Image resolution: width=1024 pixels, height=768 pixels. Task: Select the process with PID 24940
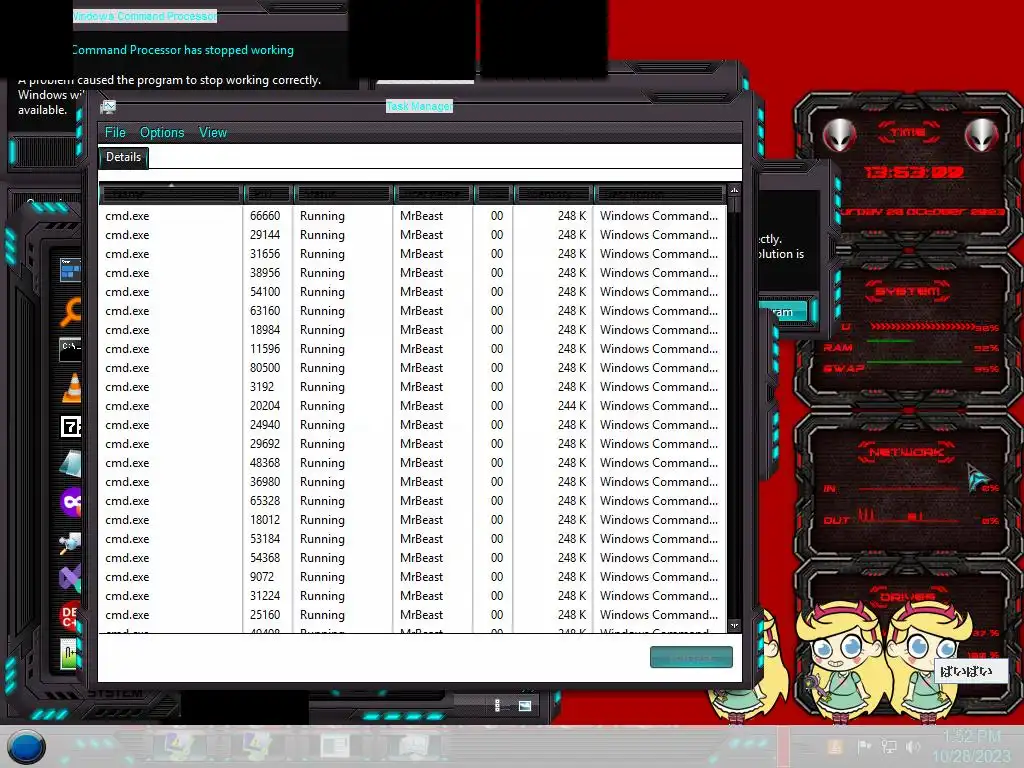413,424
